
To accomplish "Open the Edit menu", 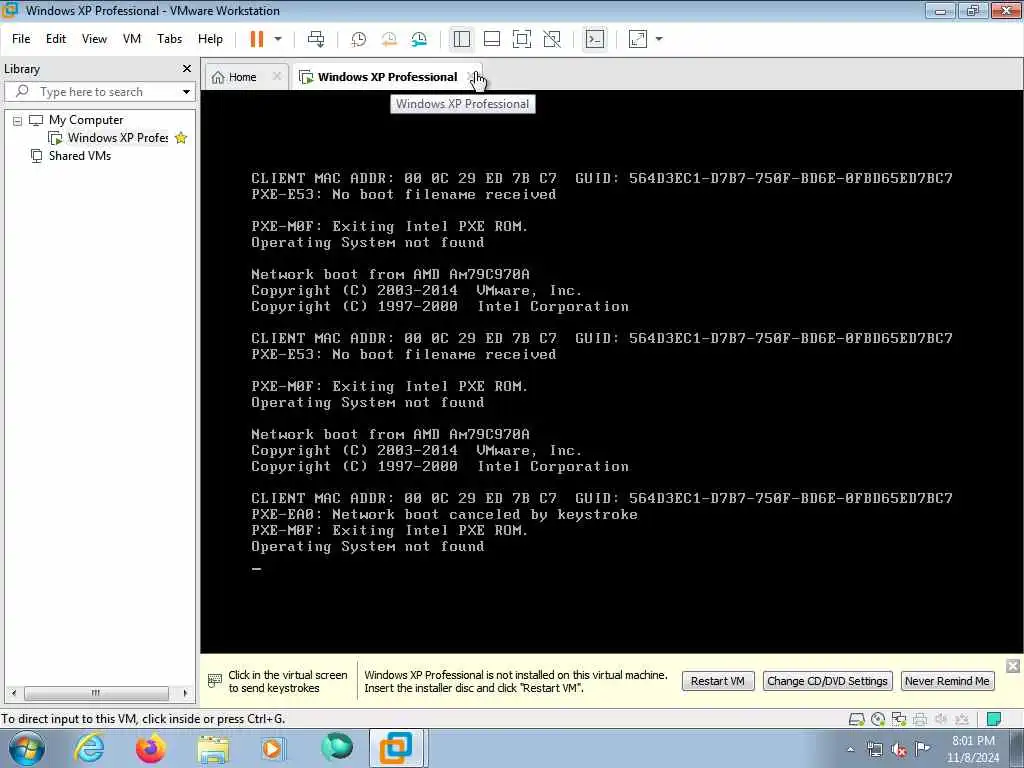I will point(56,39).
